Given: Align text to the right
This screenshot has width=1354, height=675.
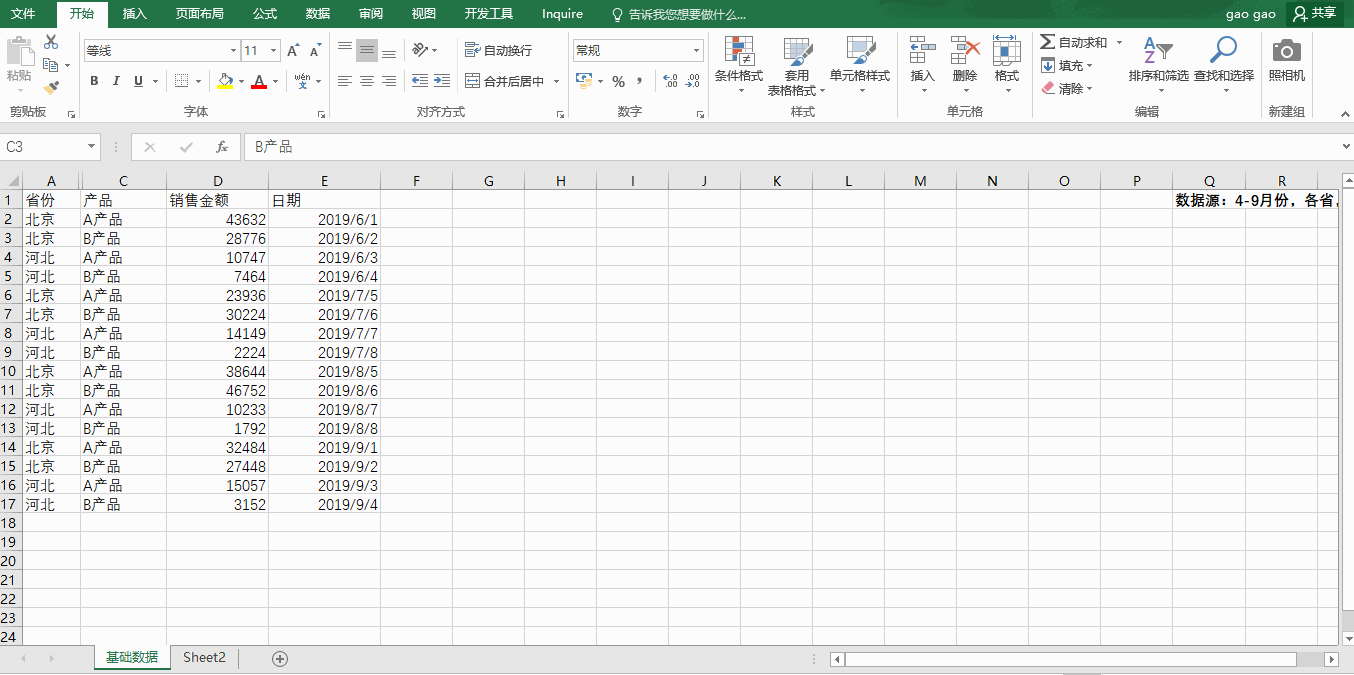Looking at the screenshot, I should [389, 81].
